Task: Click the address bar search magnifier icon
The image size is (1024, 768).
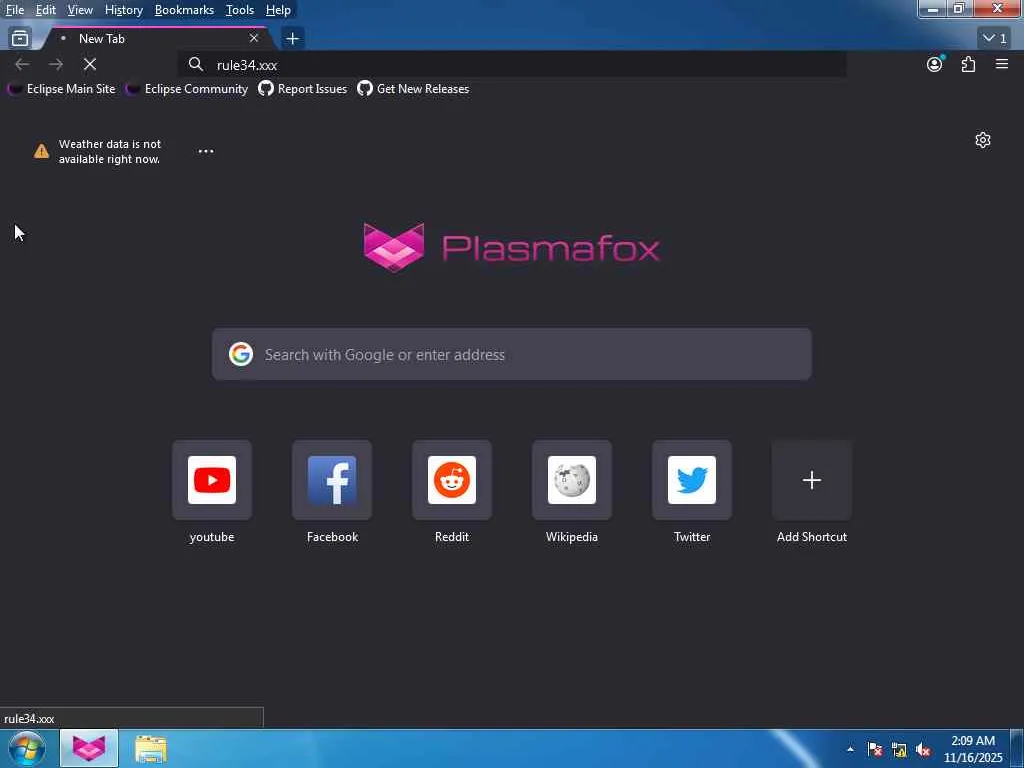Action: tap(196, 64)
